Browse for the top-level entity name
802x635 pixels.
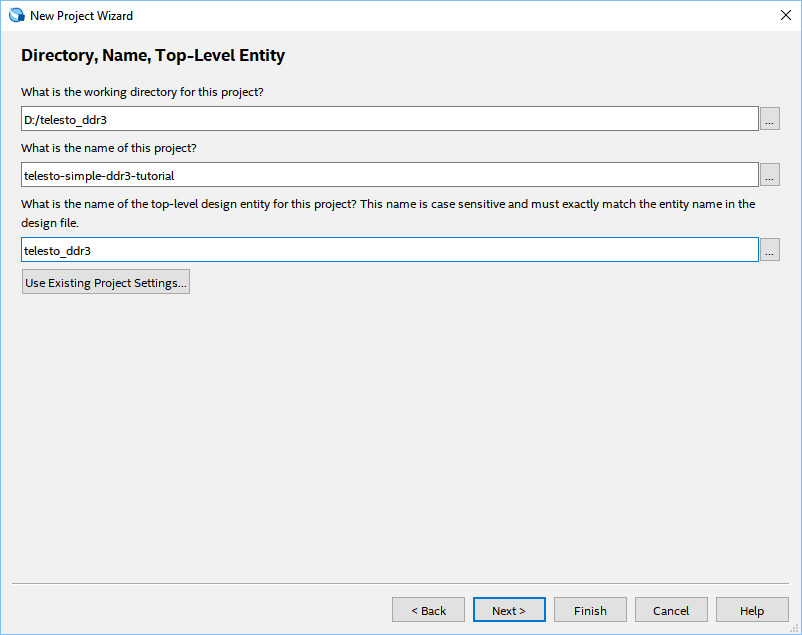(x=770, y=250)
